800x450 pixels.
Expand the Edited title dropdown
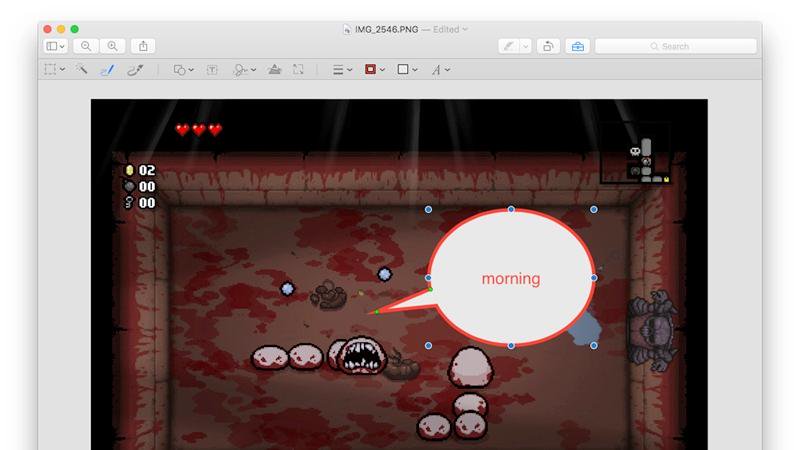click(451, 30)
